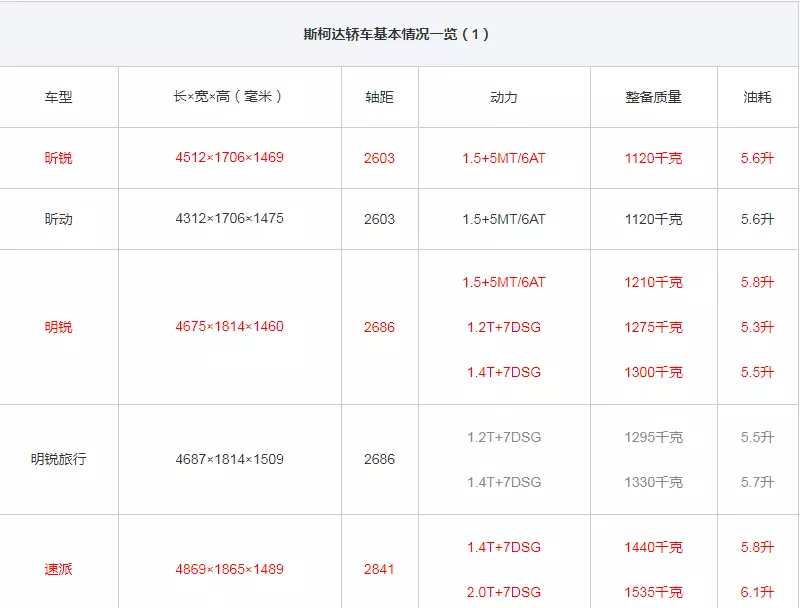Screen dimensions: 800x608
Task: Click 5.5升 beside 1295千克
Action: click(x=757, y=437)
